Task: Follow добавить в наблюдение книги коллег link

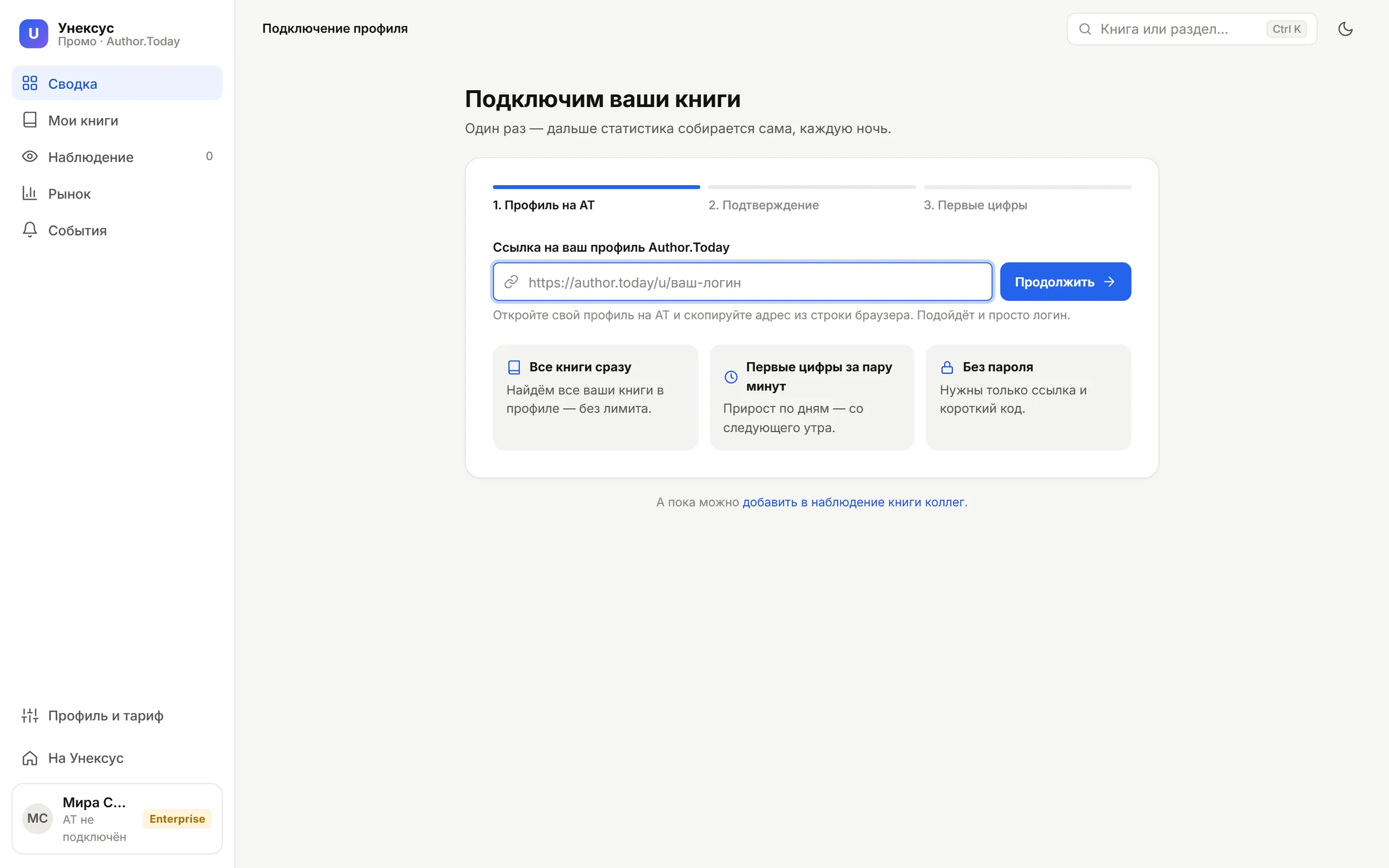Action: click(853, 502)
